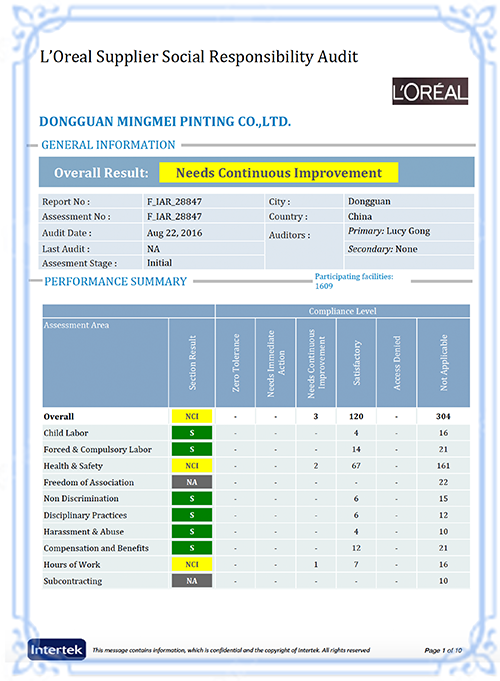
Task: Select the Satisfactory column header
Action: point(356,363)
